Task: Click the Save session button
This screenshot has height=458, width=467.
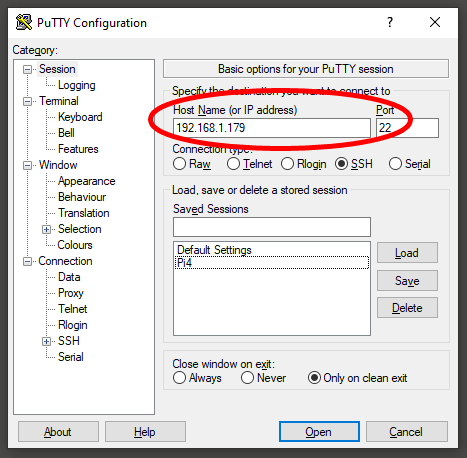Action: coord(407,281)
